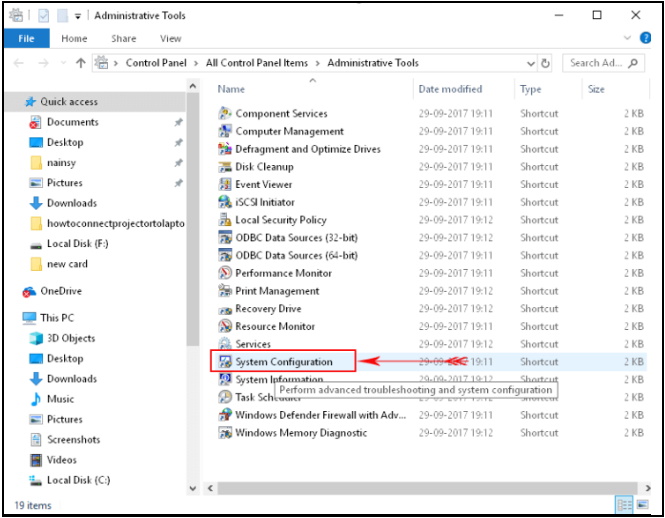Switch to details view in status bar

[624, 505]
